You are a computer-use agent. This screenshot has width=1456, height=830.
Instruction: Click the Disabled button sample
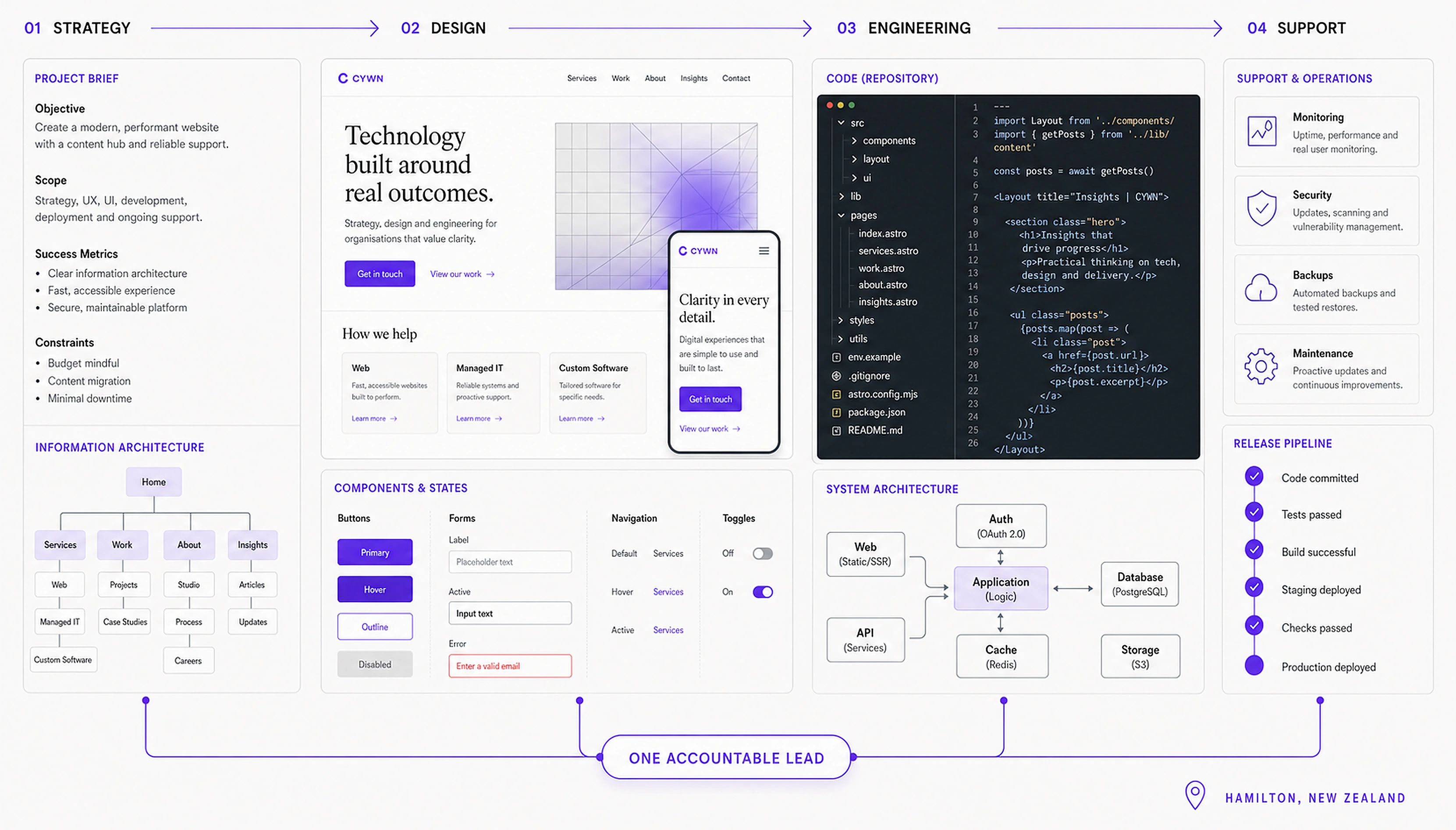click(x=375, y=664)
